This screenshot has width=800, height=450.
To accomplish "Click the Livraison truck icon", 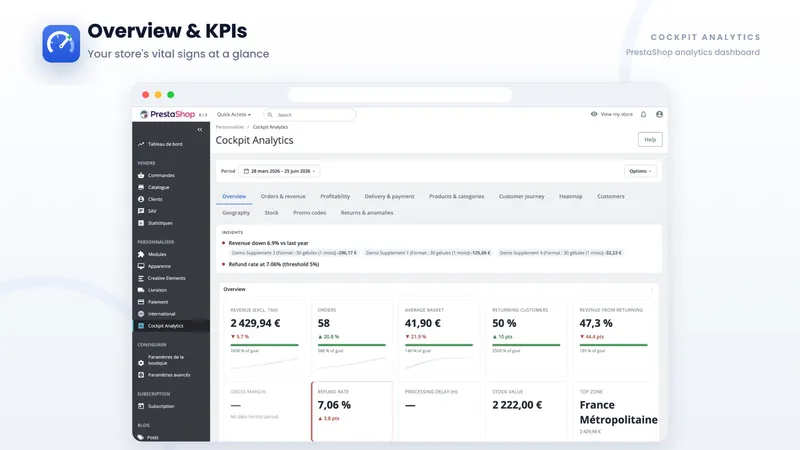I will point(141,290).
